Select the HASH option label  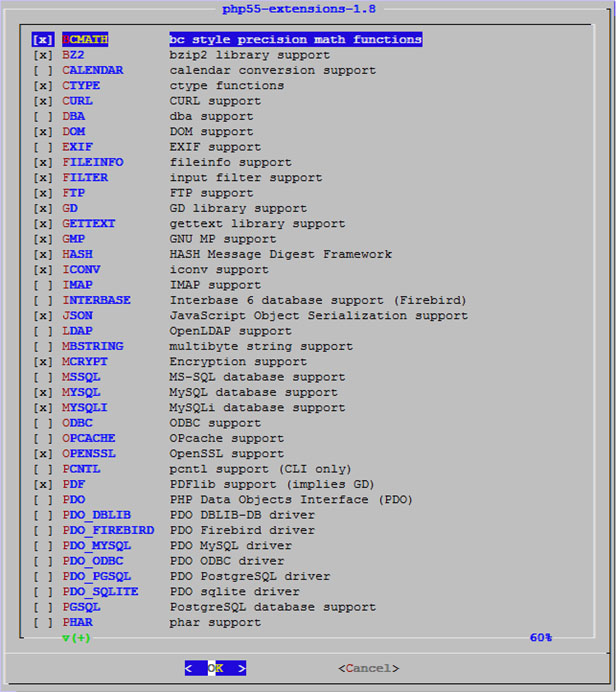pyautogui.click(x=77, y=254)
